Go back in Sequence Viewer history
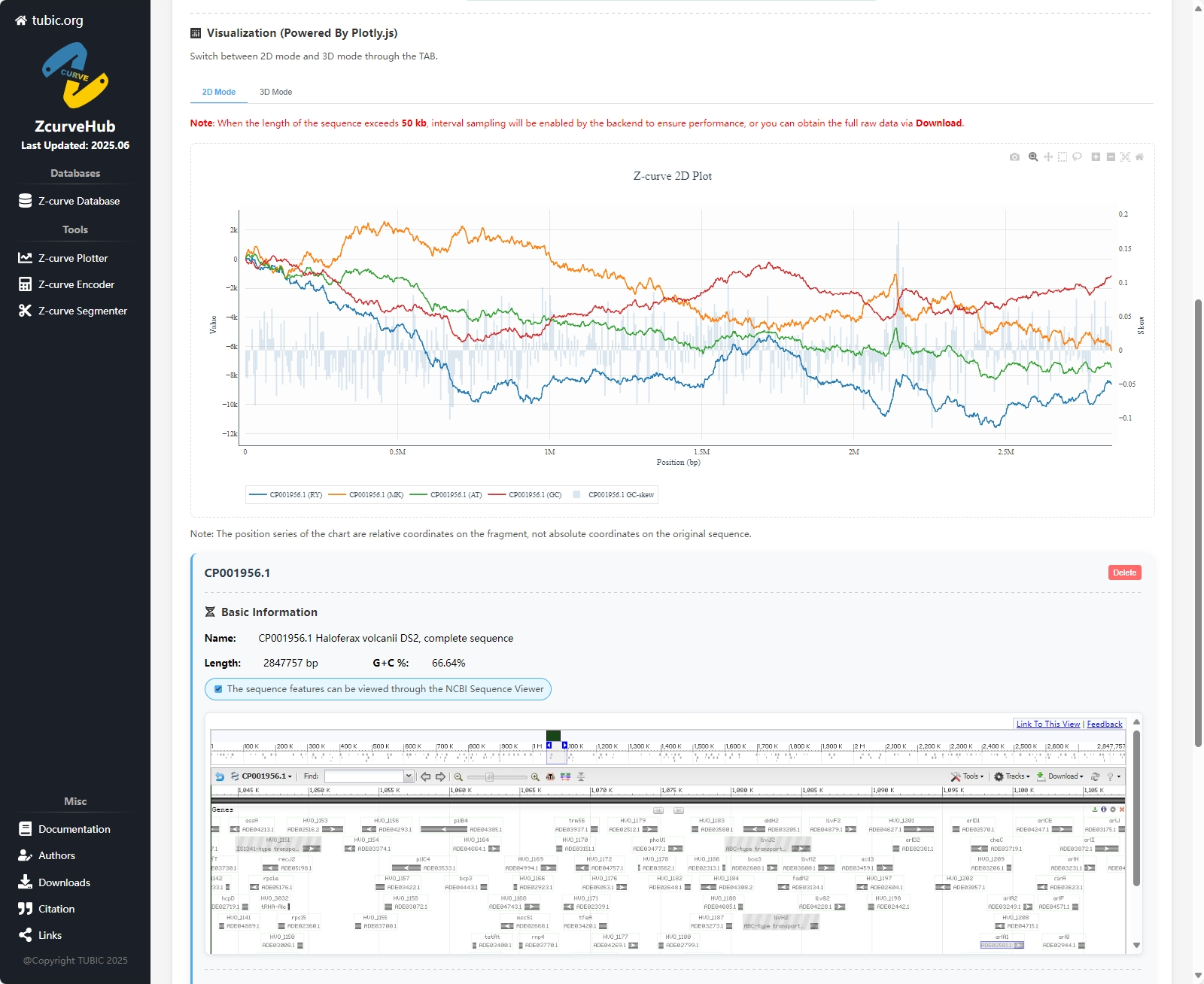The image size is (1204, 984). (220, 776)
